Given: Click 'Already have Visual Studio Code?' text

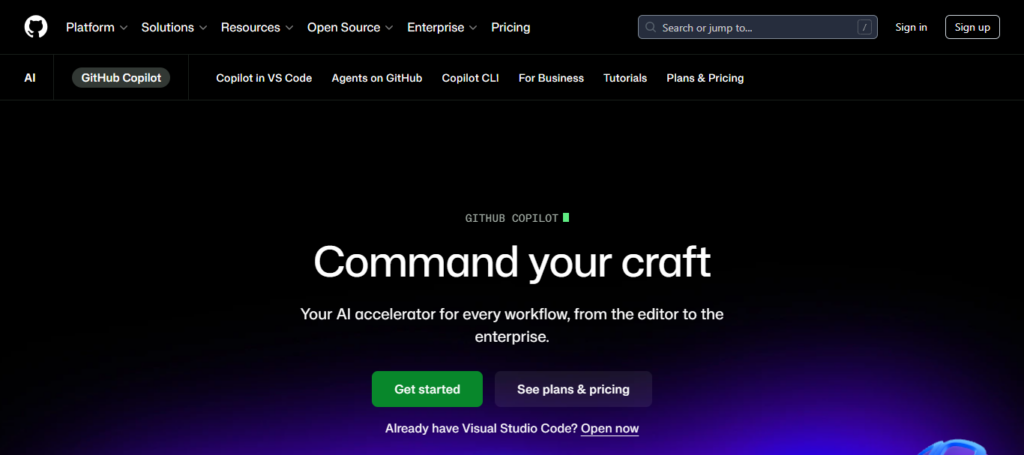Looking at the screenshot, I should pyautogui.click(x=481, y=429).
